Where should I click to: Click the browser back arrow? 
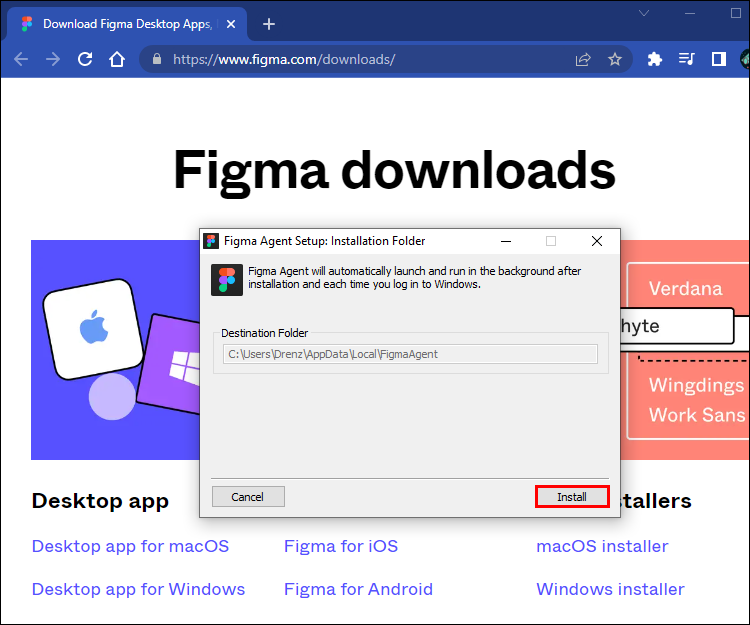coord(21,59)
